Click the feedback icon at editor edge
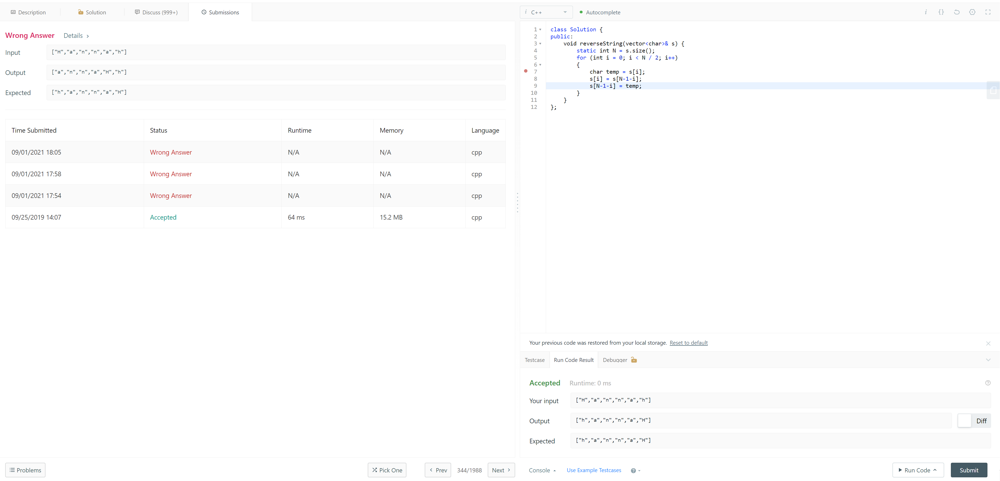Viewport: 1000px width, 481px height. 993,91
